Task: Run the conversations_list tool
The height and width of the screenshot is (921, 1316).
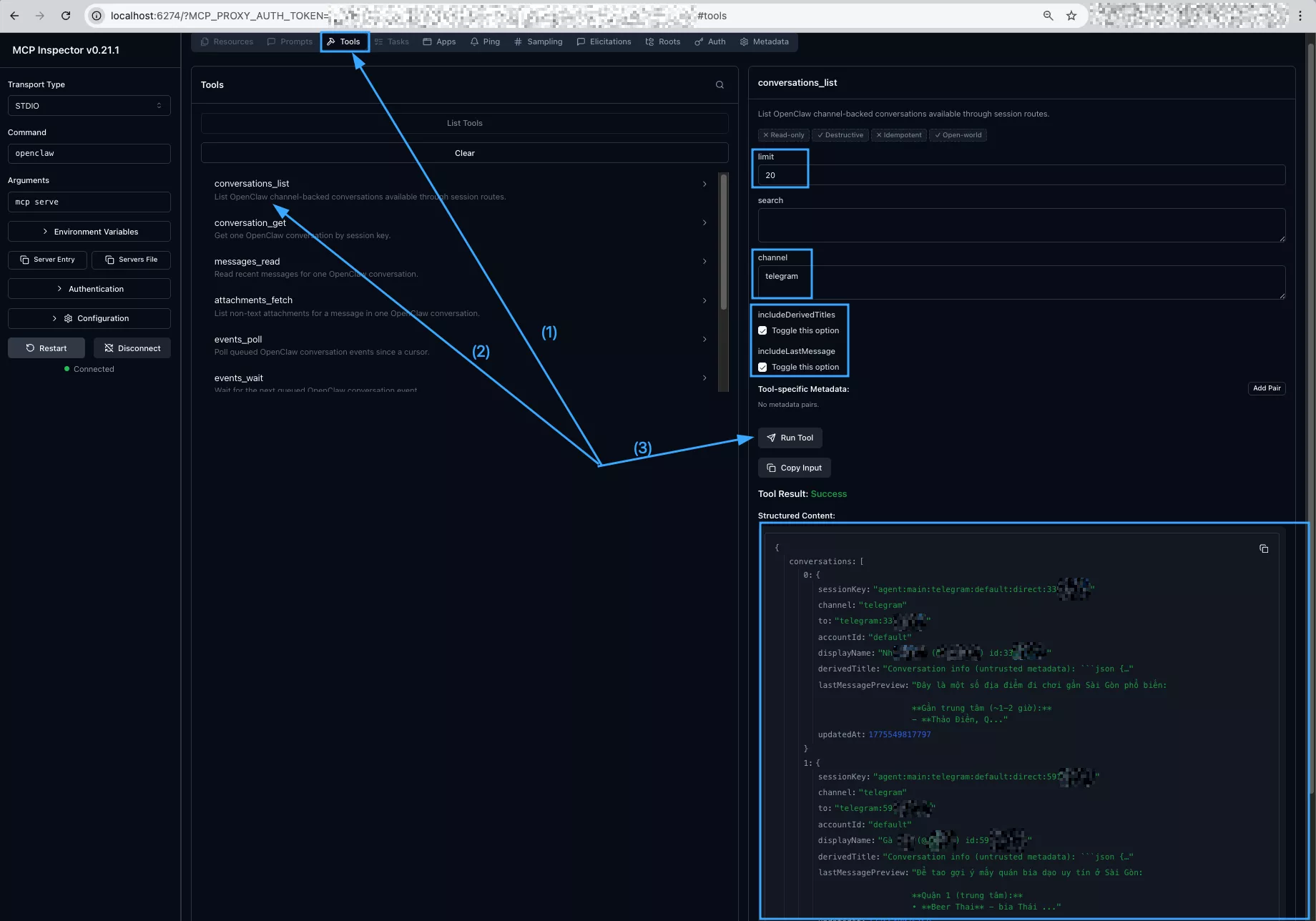Action: [x=790, y=438]
